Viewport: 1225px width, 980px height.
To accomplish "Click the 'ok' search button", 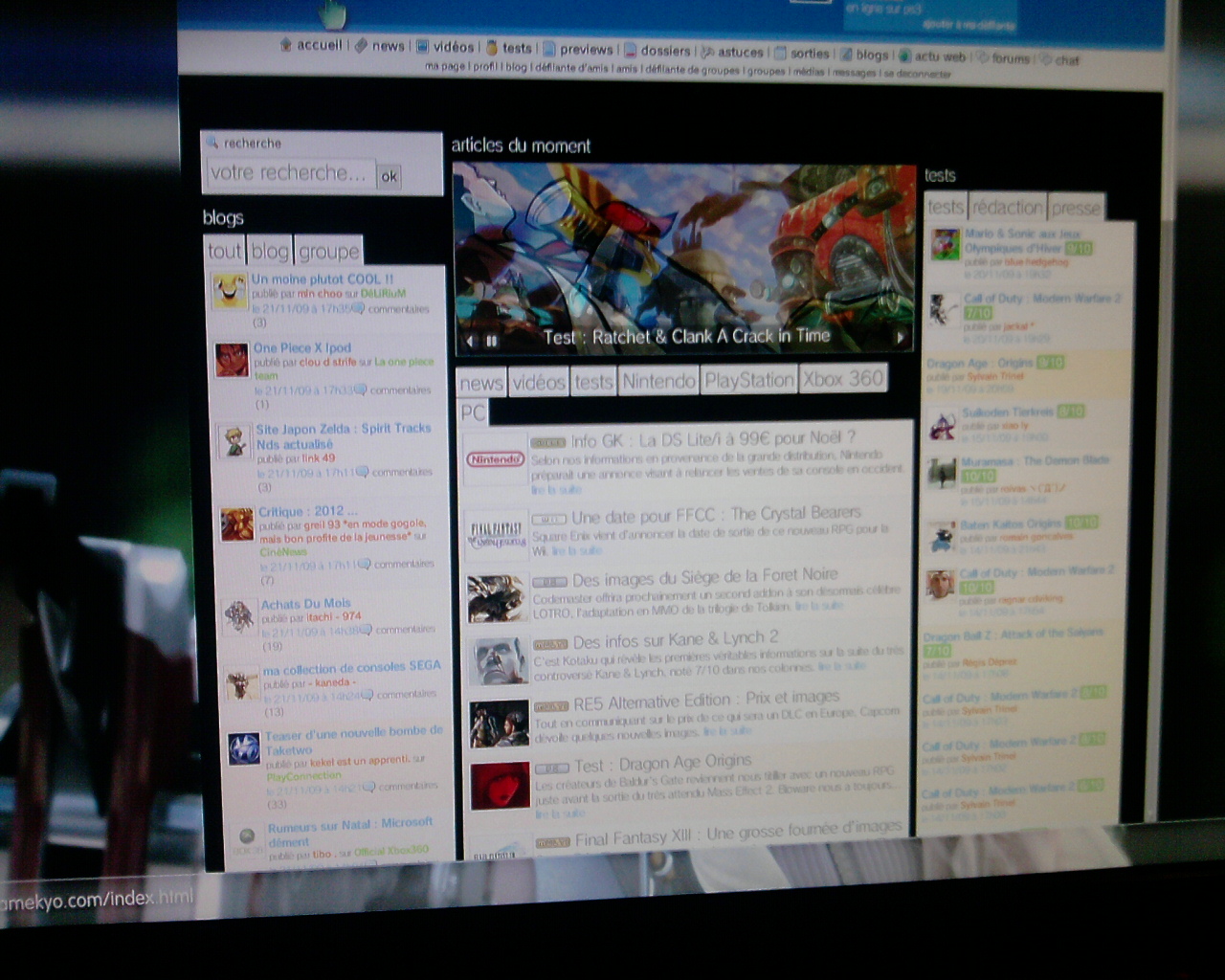I will [389, 176].
